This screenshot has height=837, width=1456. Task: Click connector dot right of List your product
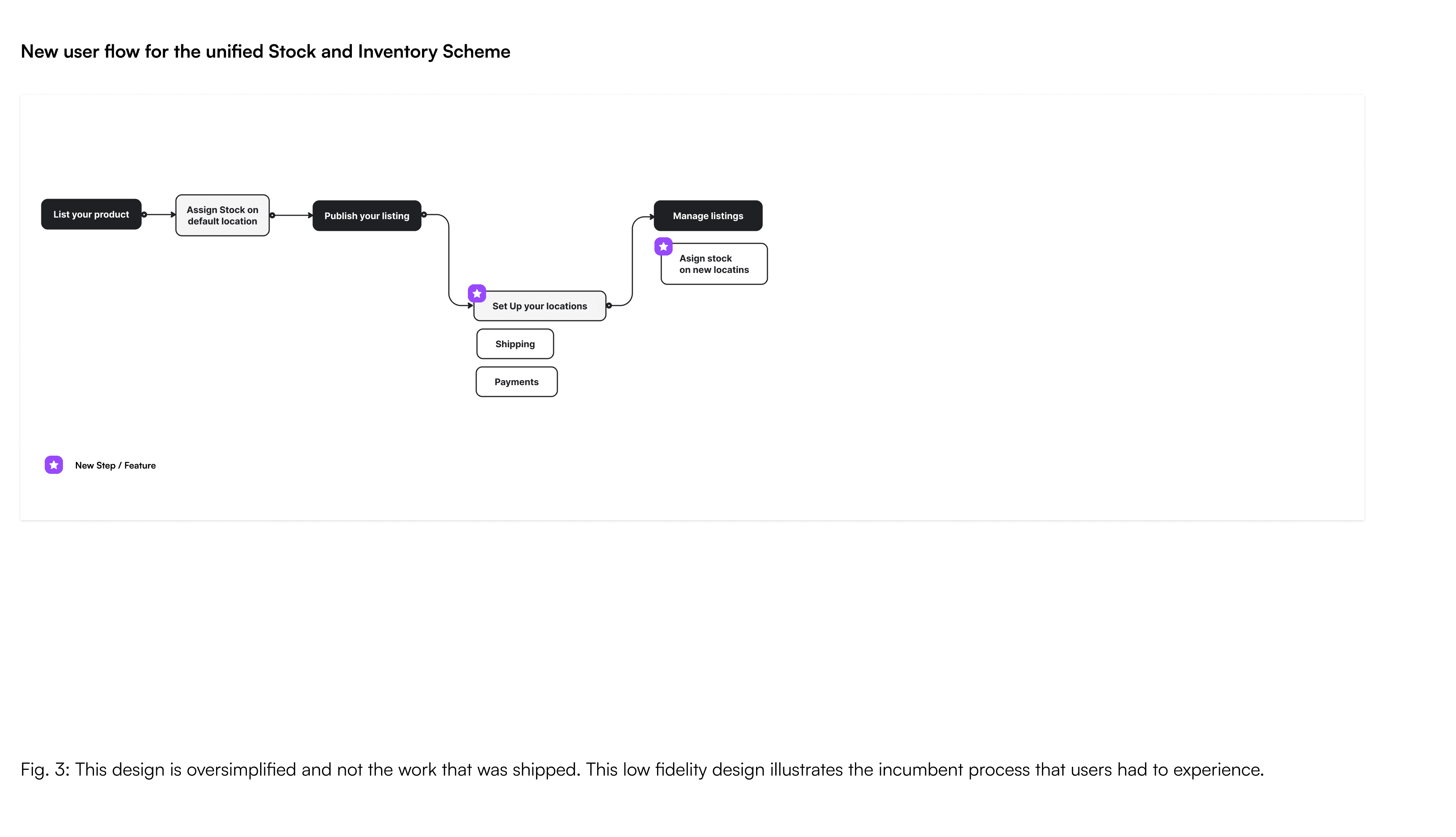pos(144,215)
